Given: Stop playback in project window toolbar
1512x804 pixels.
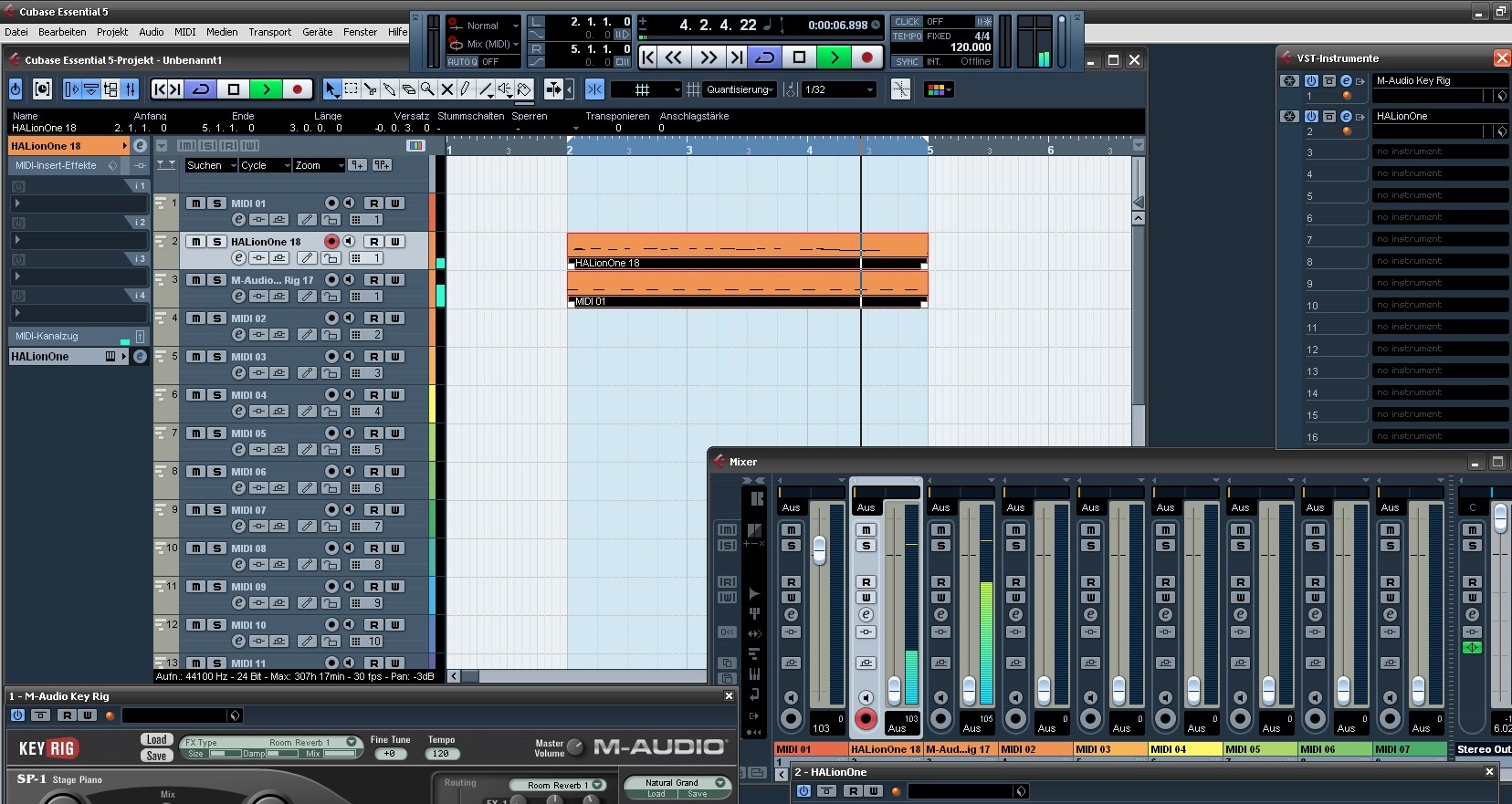Looking at the screenshot, I should coord(233,89).
